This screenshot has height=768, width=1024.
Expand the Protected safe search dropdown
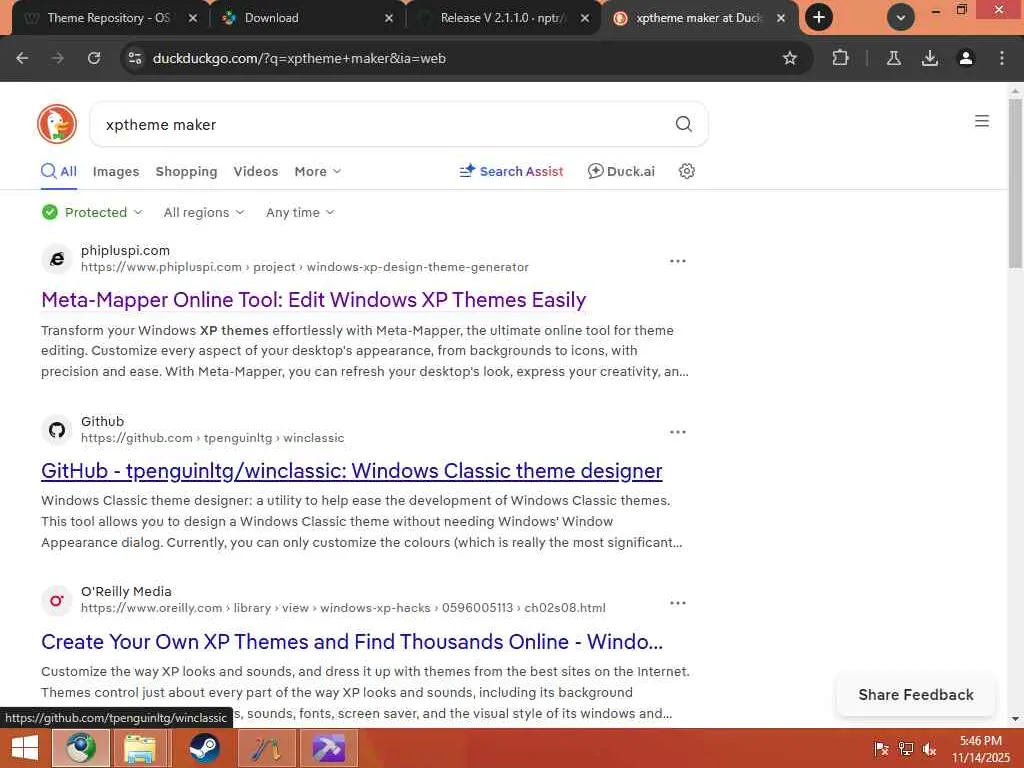click(x=92, y=212)
